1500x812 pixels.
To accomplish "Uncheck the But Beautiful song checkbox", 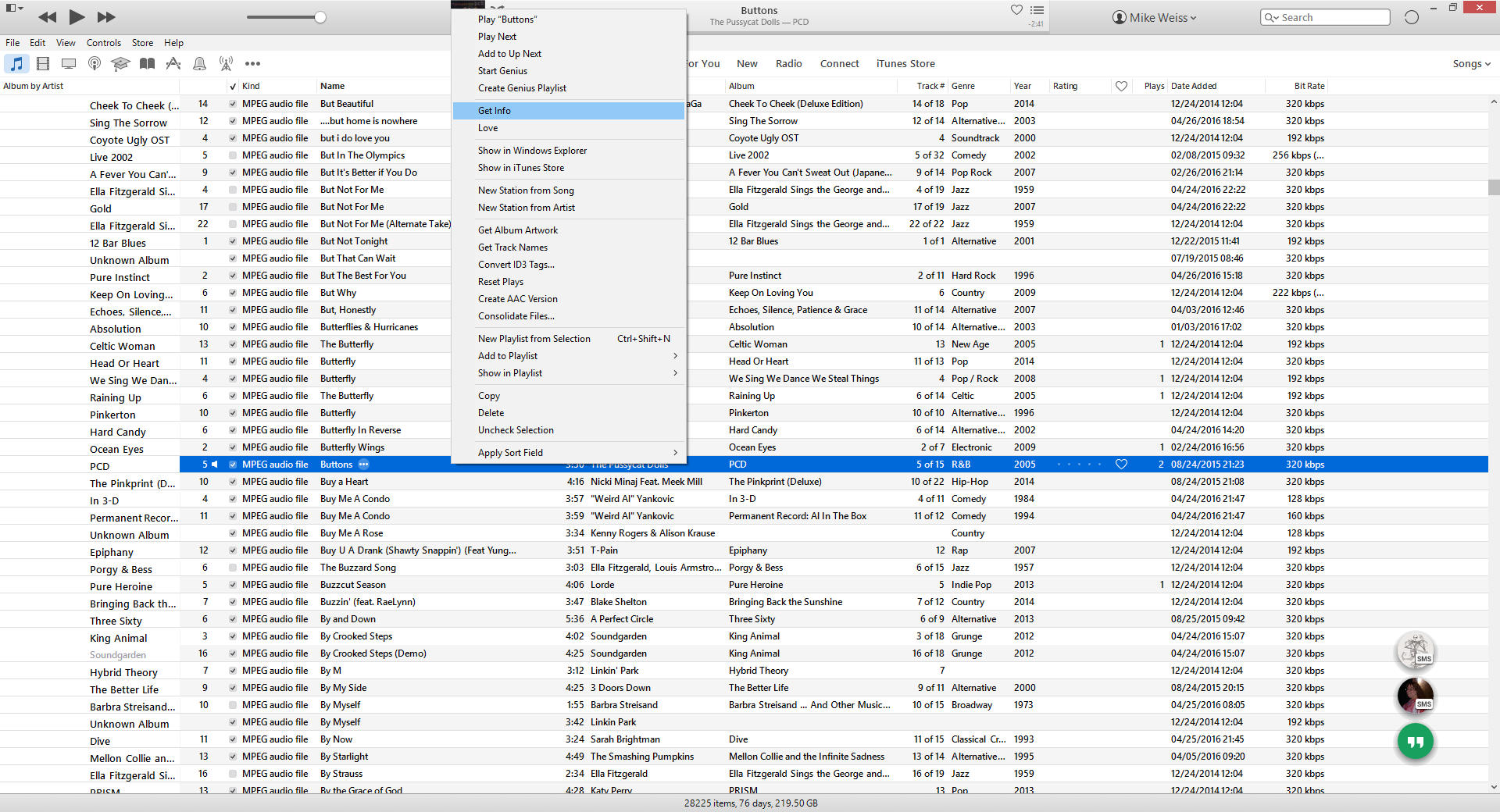I will point(233,104).
